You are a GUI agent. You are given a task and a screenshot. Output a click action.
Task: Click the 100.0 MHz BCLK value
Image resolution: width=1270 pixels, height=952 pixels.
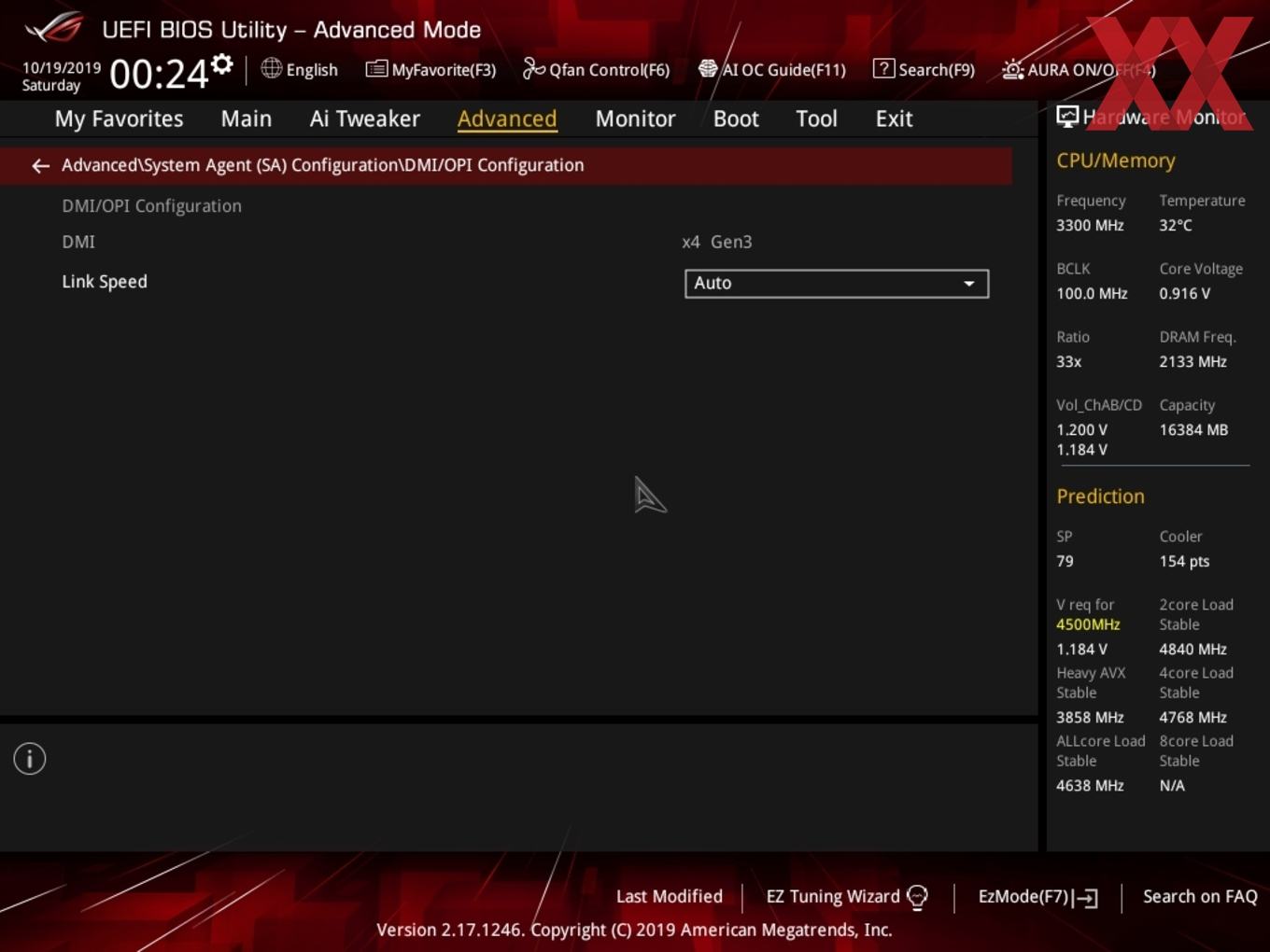pos(1092,294)
